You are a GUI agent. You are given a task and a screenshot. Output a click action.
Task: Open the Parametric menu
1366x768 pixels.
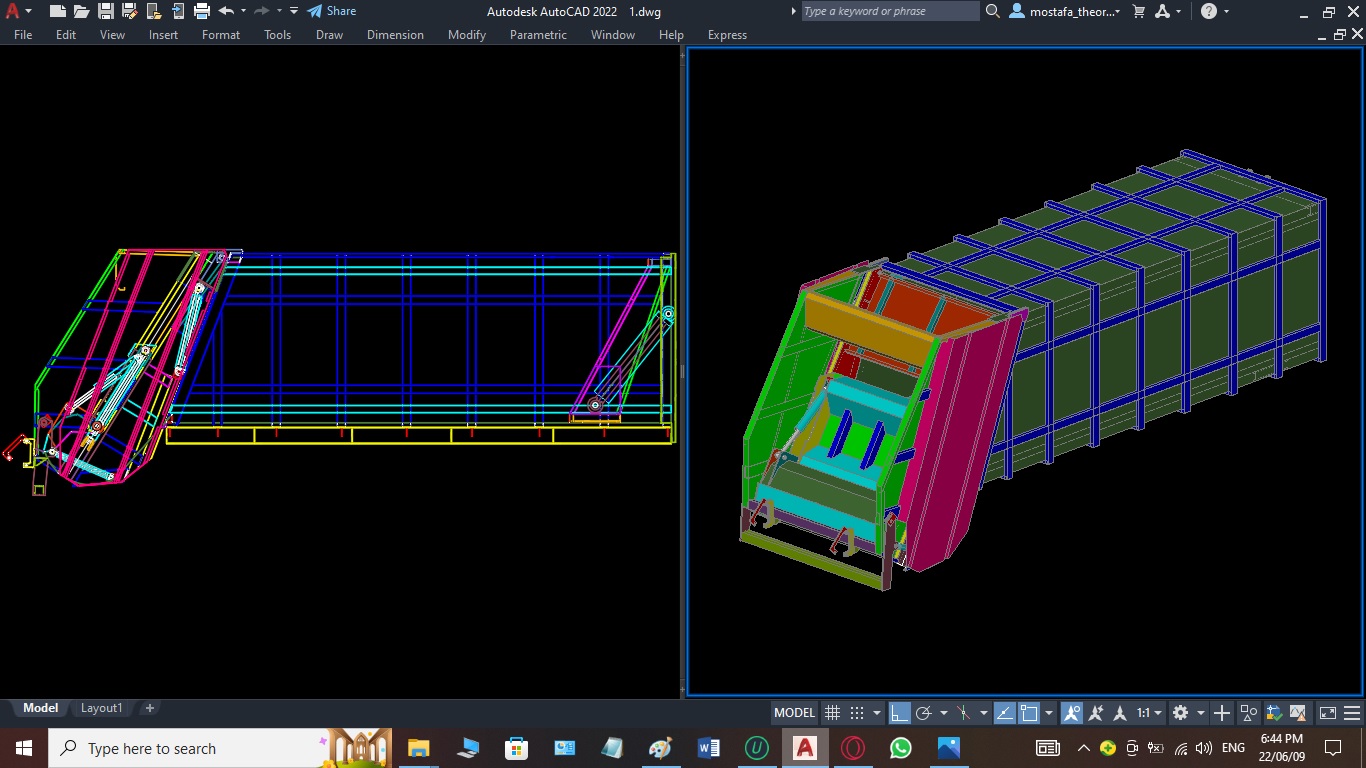click(538, 34)
